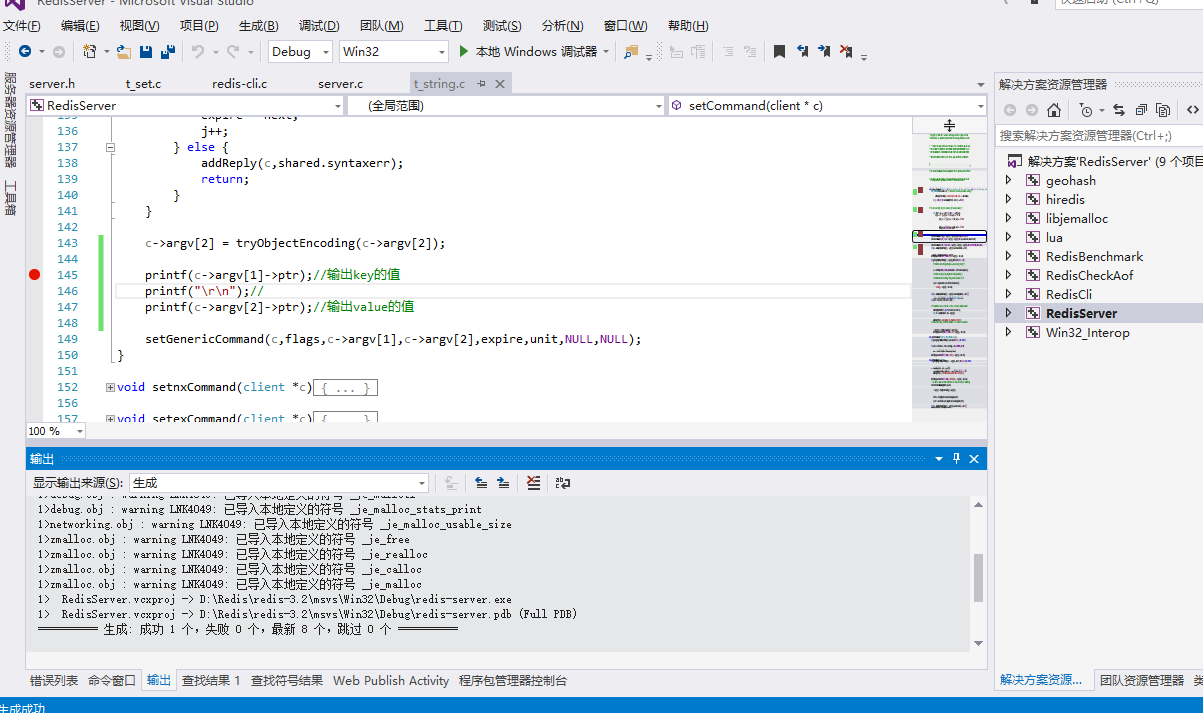Select the RedisBenchmark project

[x=1094, y=256]
